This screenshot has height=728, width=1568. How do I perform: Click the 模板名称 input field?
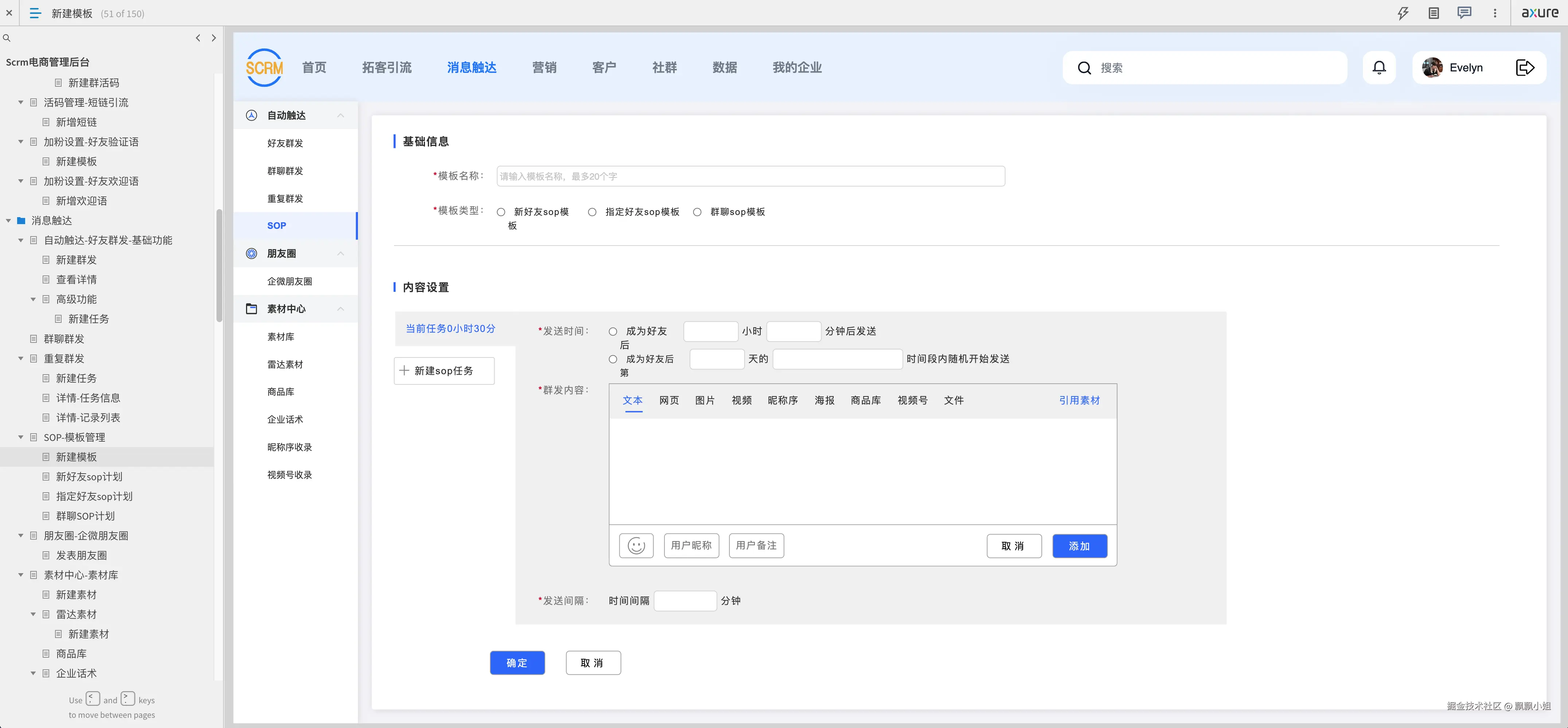click(x=750, y=176)
